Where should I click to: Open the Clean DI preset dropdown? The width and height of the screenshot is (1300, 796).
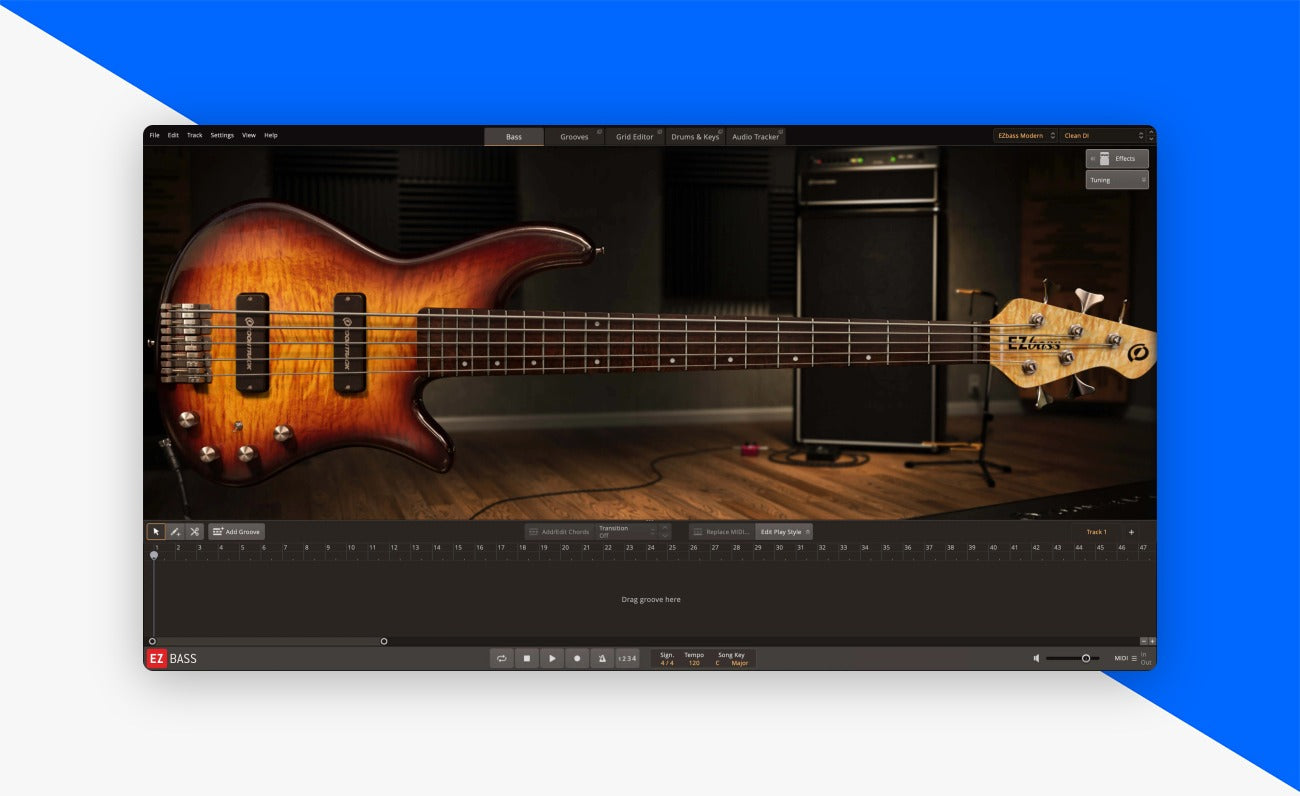(1101, 135)
